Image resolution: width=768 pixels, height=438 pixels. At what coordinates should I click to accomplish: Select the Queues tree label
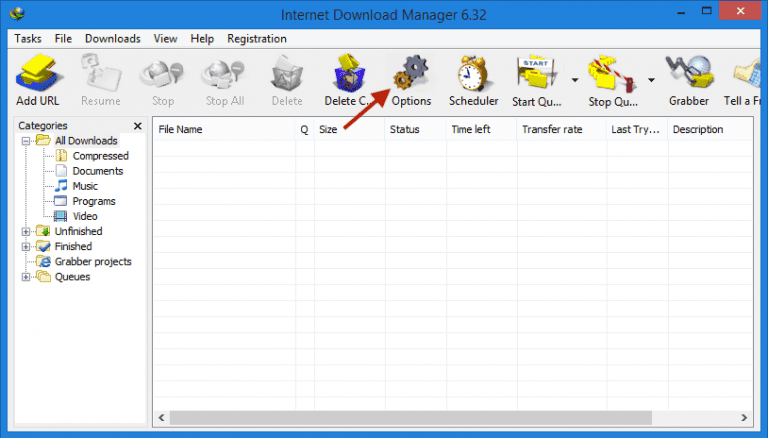tap(72, 277)
